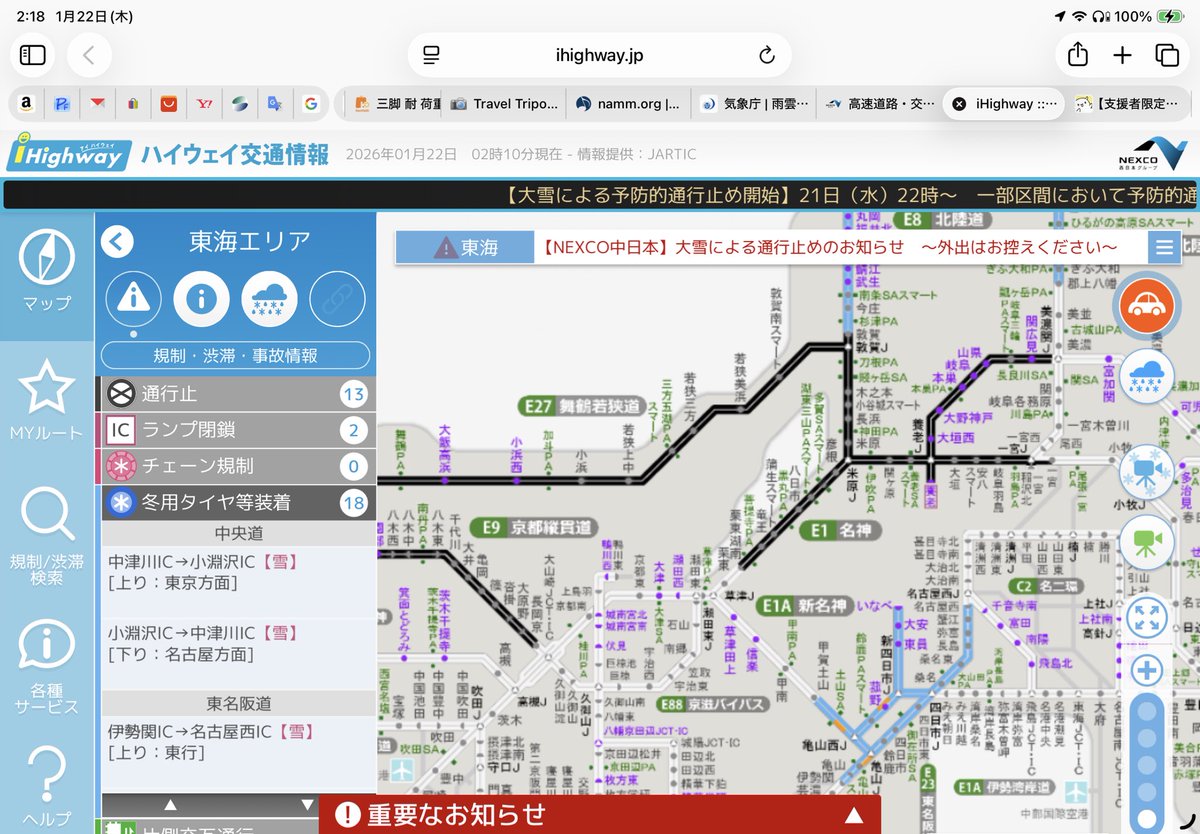Open 各種サービス in the sidebar
The width and height of the screenshot is (1200, 834).
click(47, 665)
